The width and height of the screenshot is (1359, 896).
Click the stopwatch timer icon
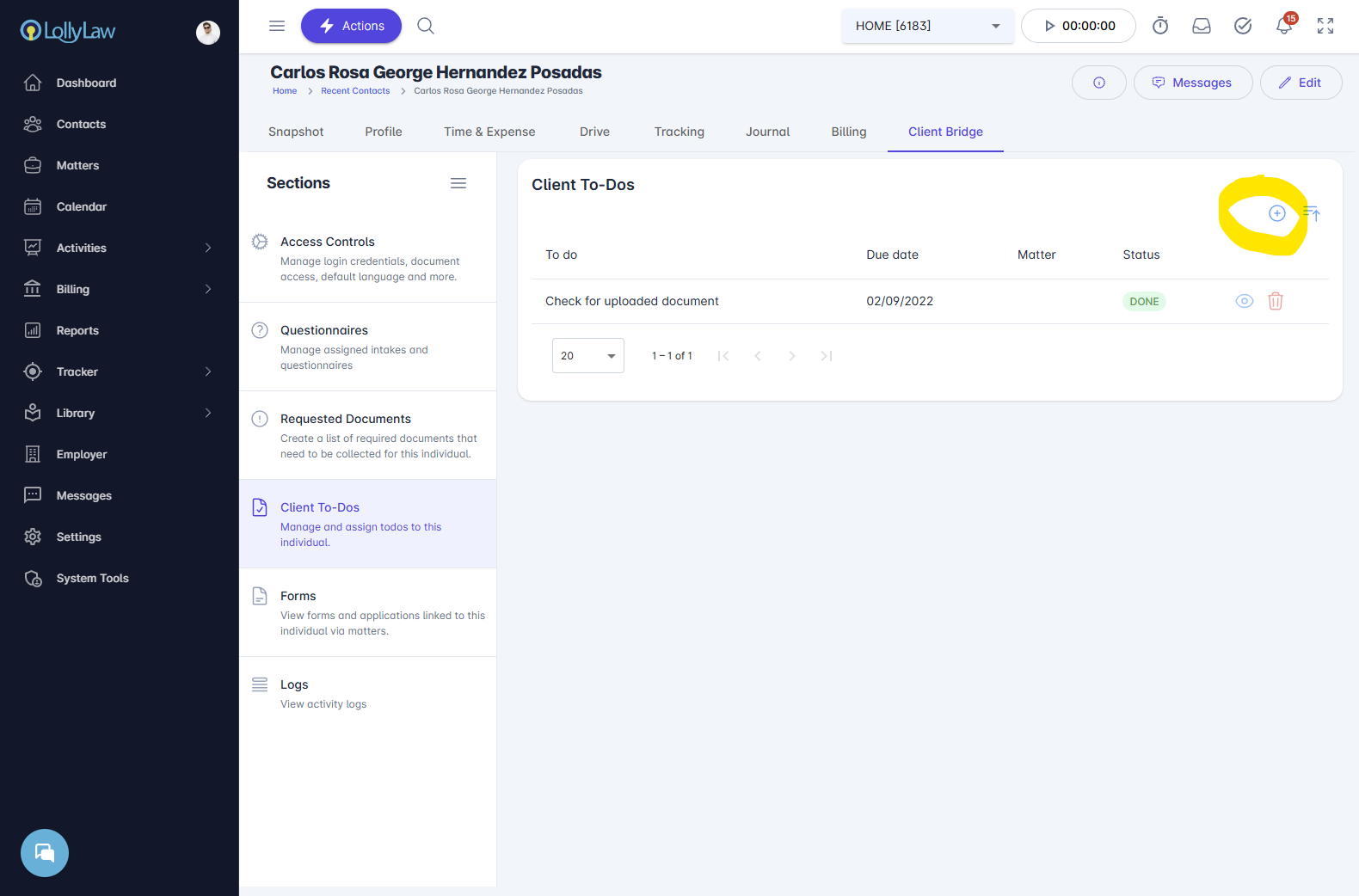point(1160,26)
